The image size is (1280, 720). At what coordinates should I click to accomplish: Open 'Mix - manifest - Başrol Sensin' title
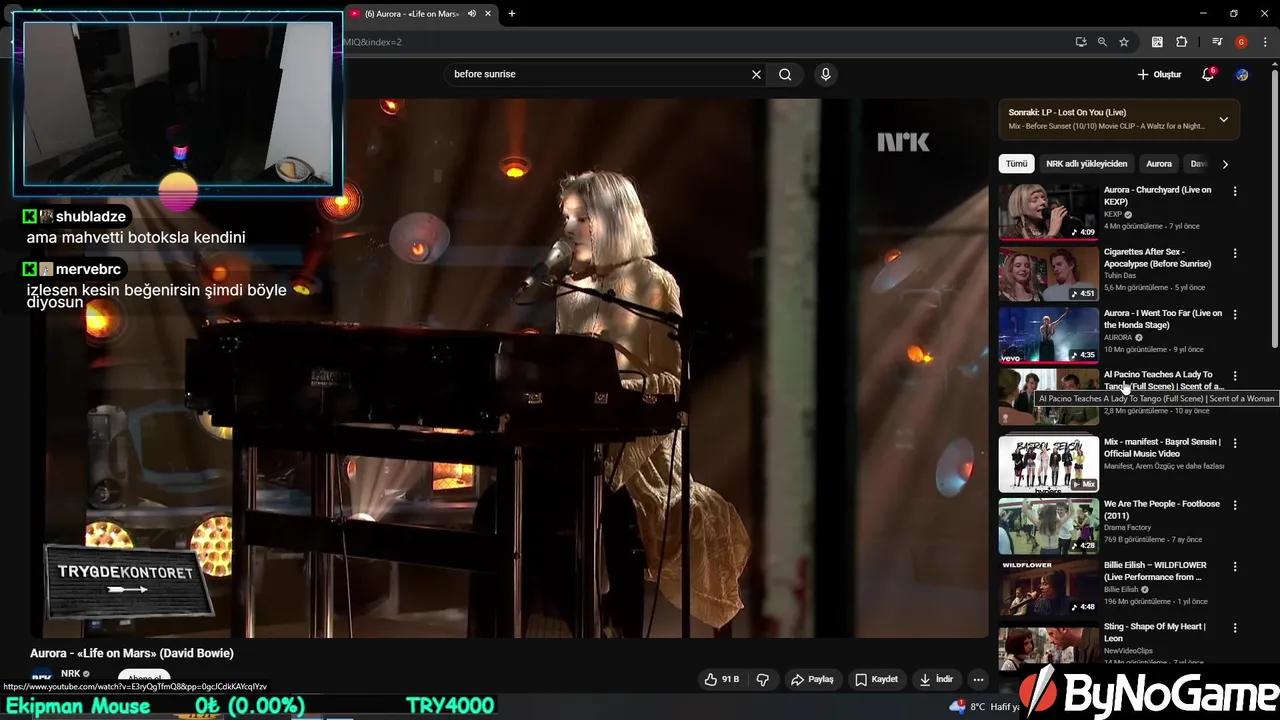point(1163,447)
